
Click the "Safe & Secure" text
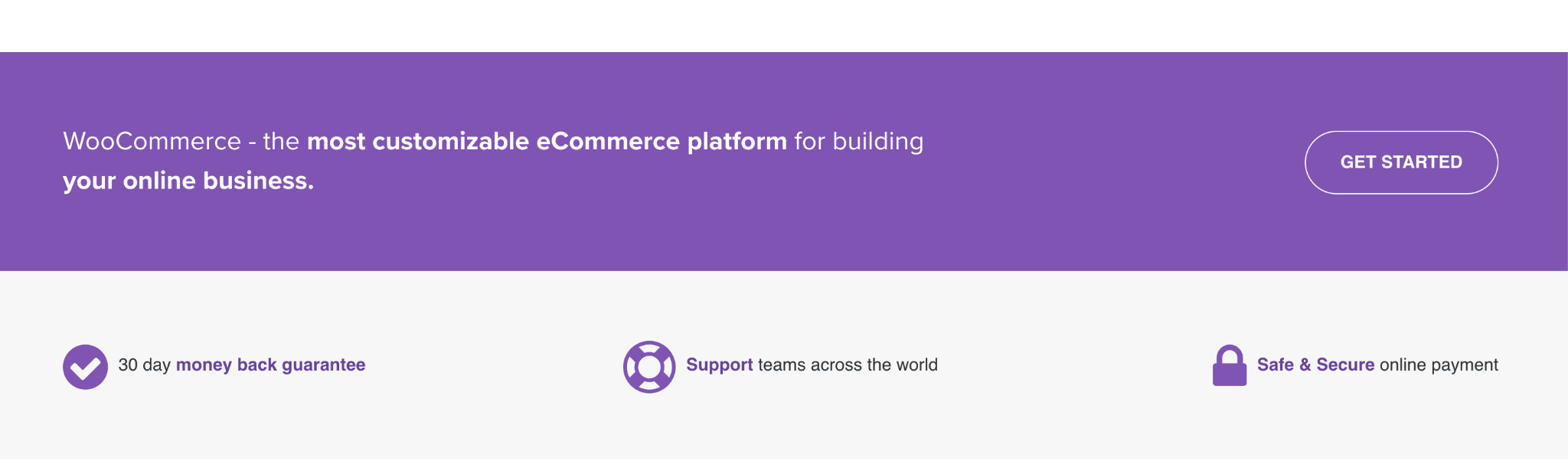1315,365
